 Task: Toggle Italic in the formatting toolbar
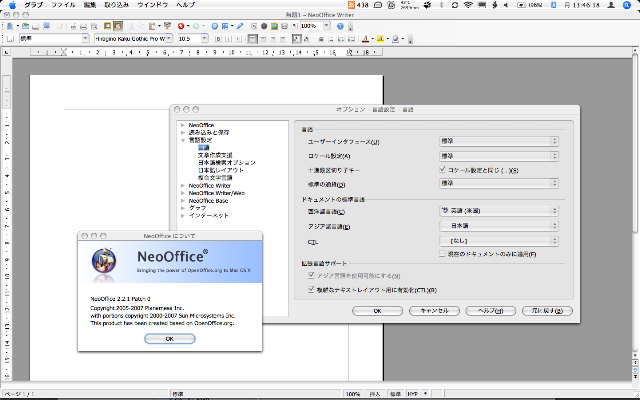coord(229,39)
